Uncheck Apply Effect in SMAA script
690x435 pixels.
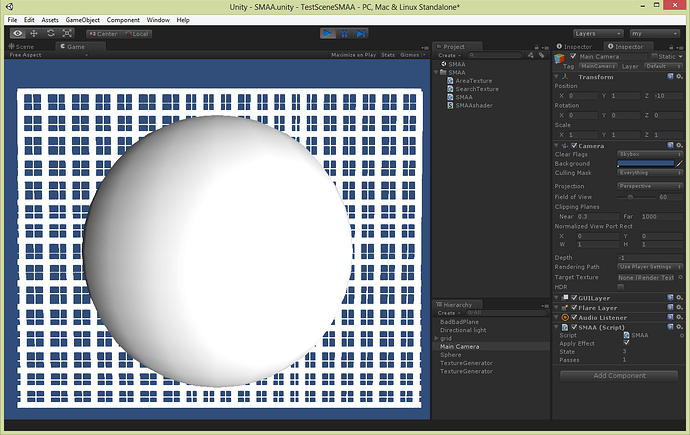point(626,343)
